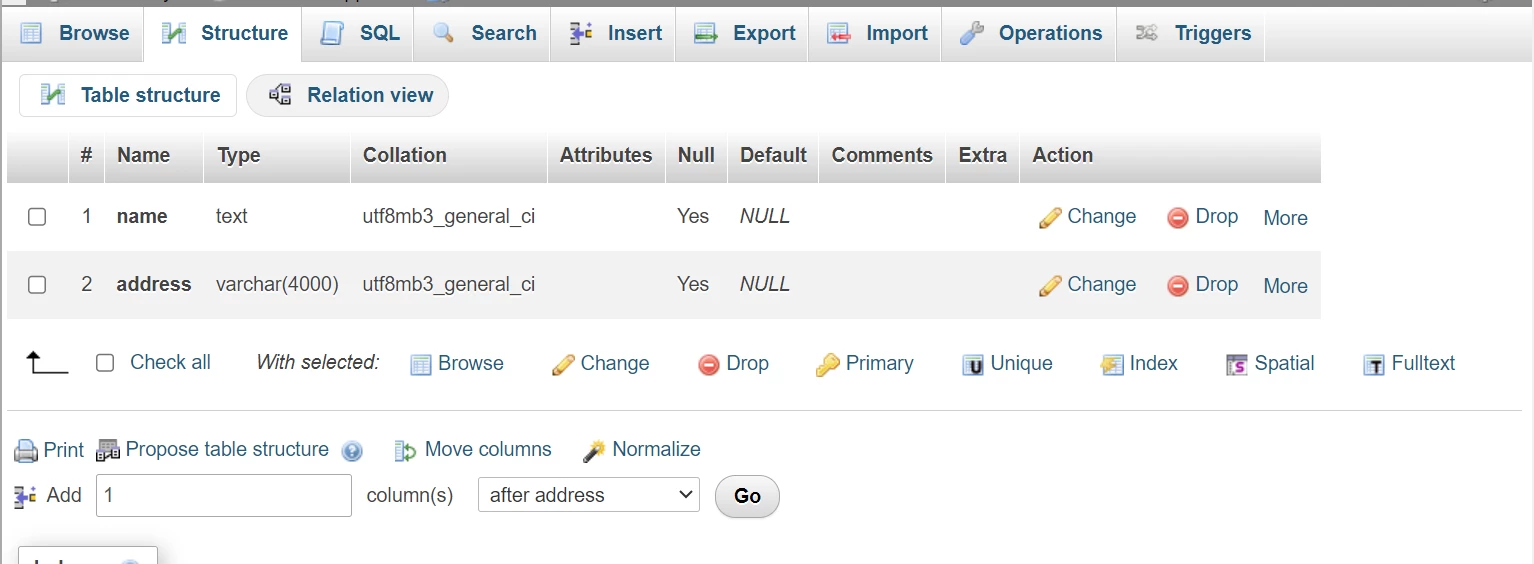Image resolution: width=1534 pixels, height=564 pixels.
Task: Click the pencil Change icon for name column
Action: [1049, 218]
